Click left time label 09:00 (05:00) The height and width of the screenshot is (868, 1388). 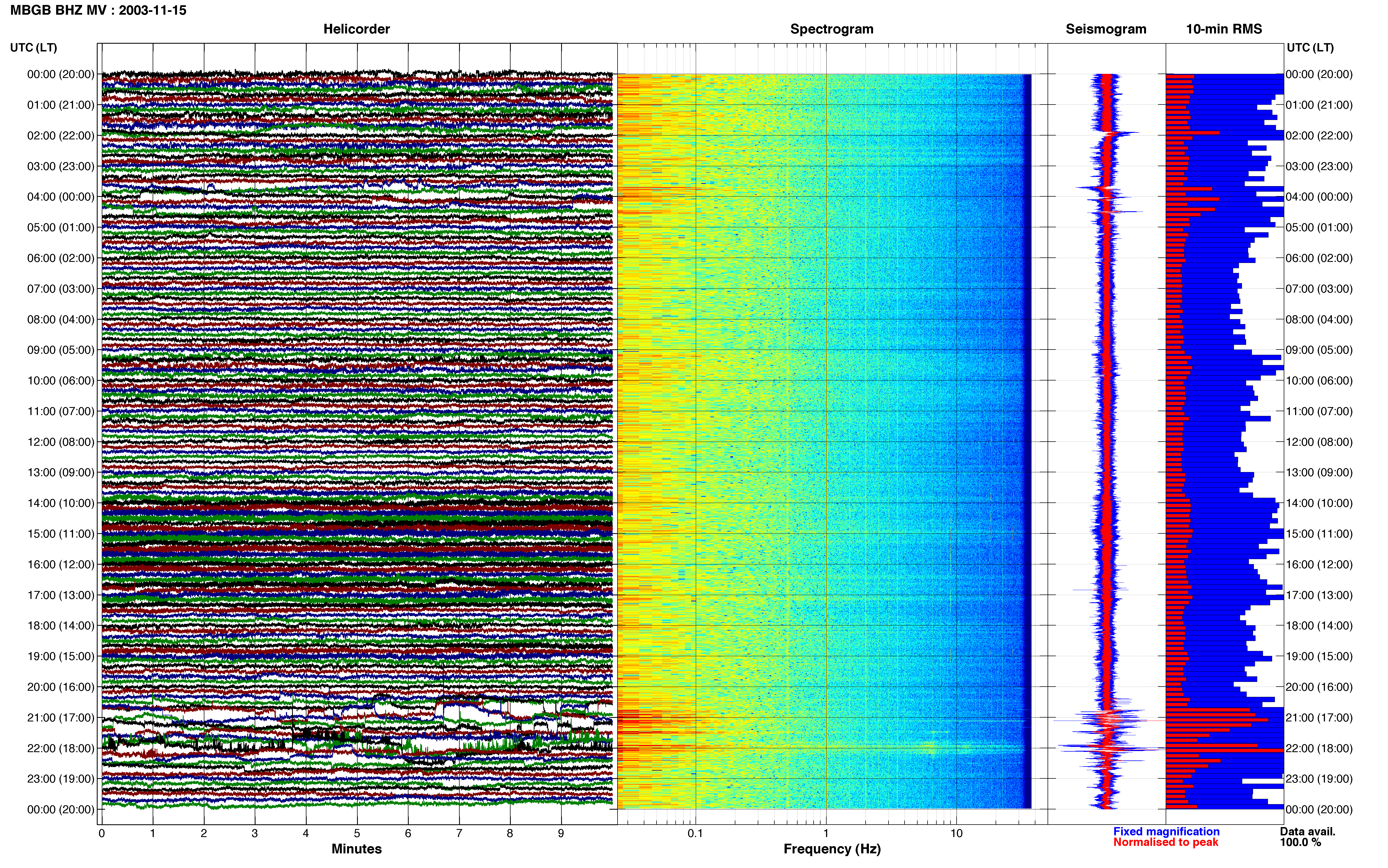pyautogui.click(x=61, y=350)
